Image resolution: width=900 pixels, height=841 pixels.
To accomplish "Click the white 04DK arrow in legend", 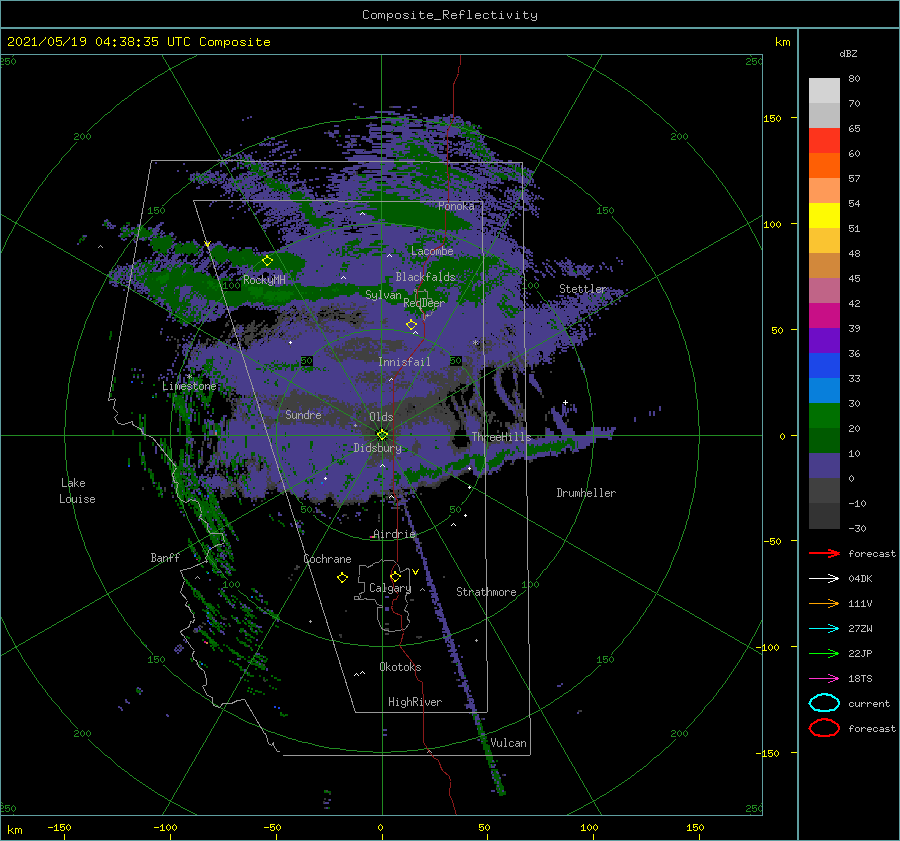I will tap(824, 578).
